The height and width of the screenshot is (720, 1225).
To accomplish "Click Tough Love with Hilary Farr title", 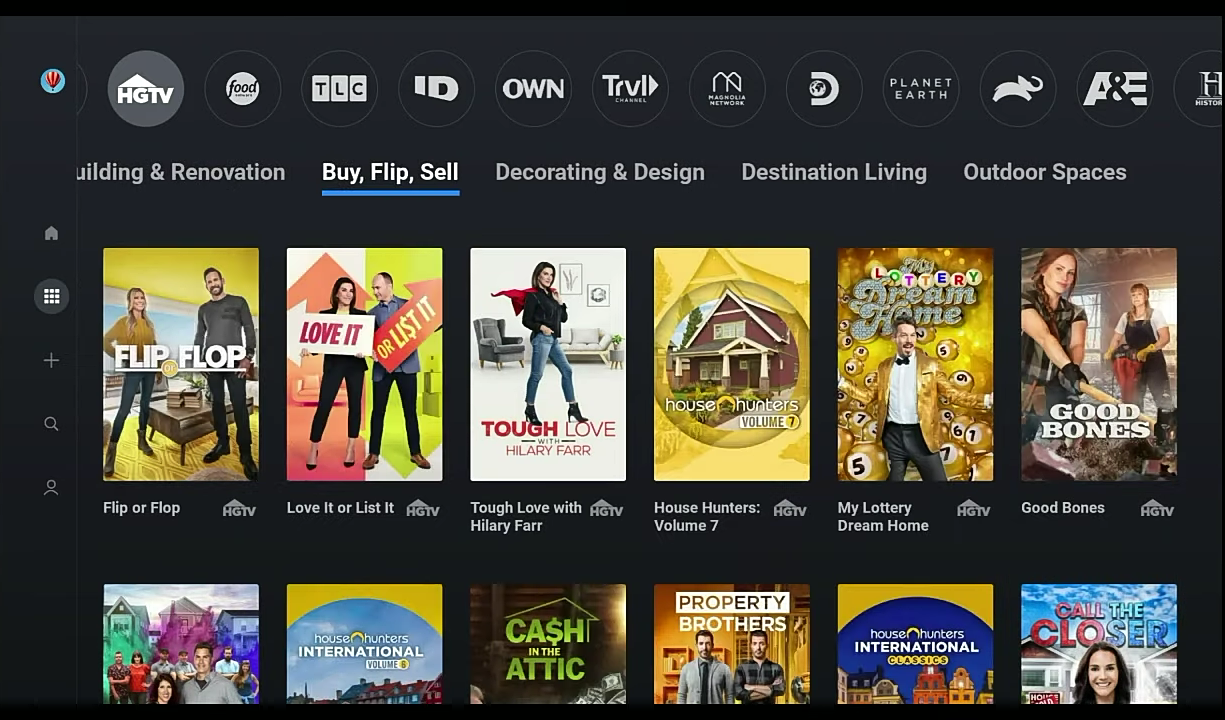I will [x=526, y=517].
